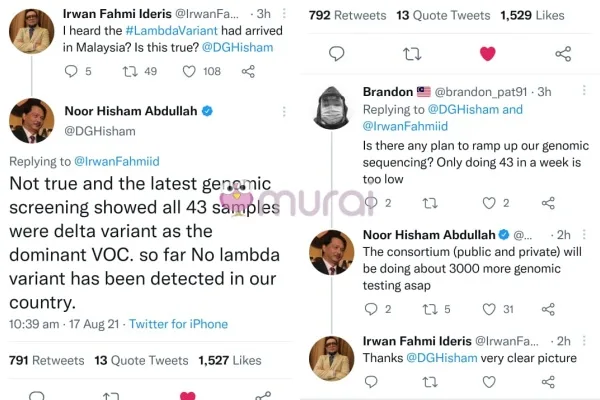This screenshot has height=400, width=600.
Task: Retweet Brandon's genomic sequencing tweet
Action: [430, 203]
